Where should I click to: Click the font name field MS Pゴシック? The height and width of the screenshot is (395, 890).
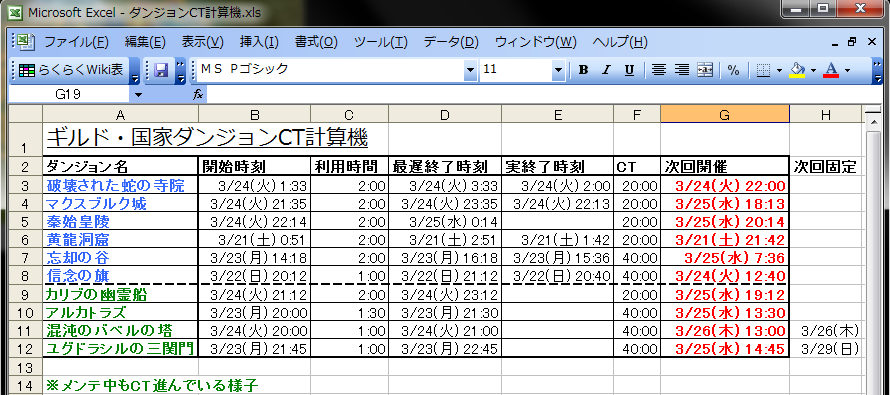[x=329, y=70]
